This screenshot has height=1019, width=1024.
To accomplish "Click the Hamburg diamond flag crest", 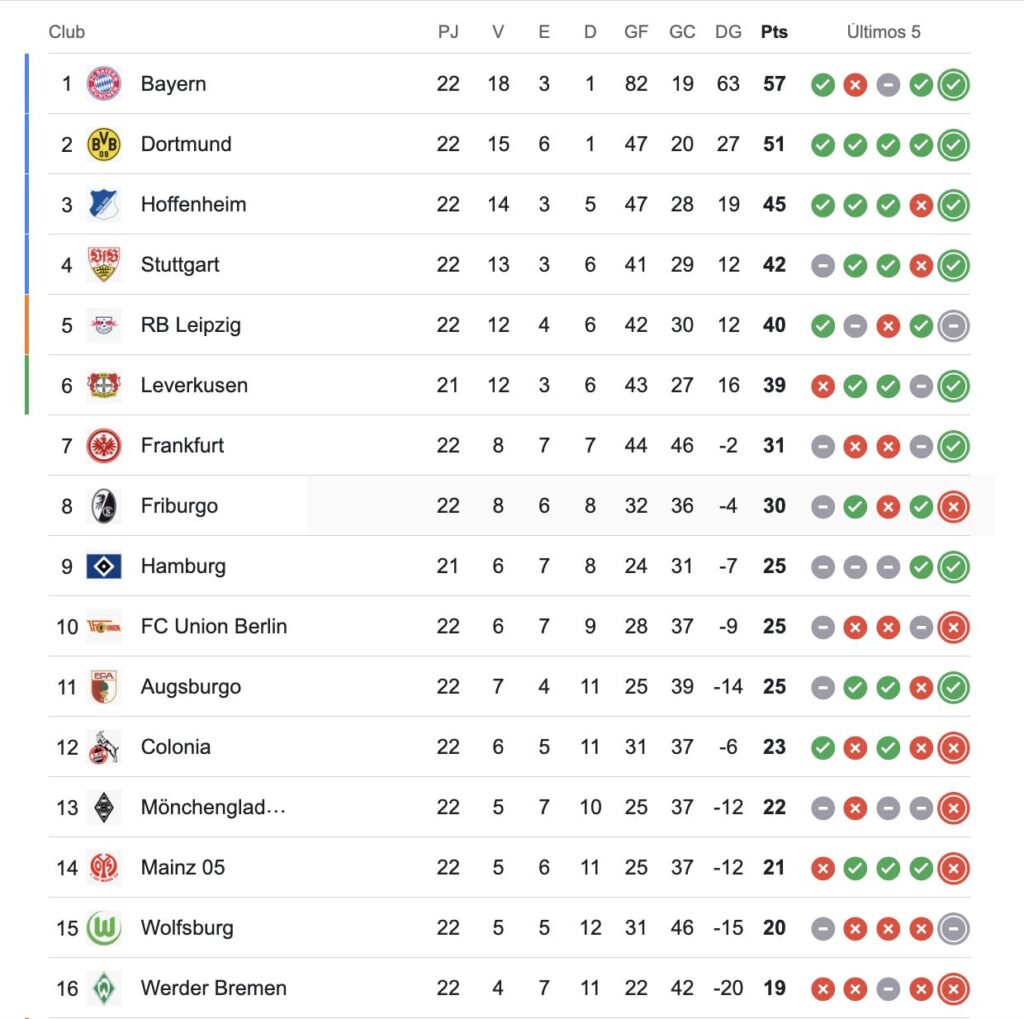I will coord(104,566).
